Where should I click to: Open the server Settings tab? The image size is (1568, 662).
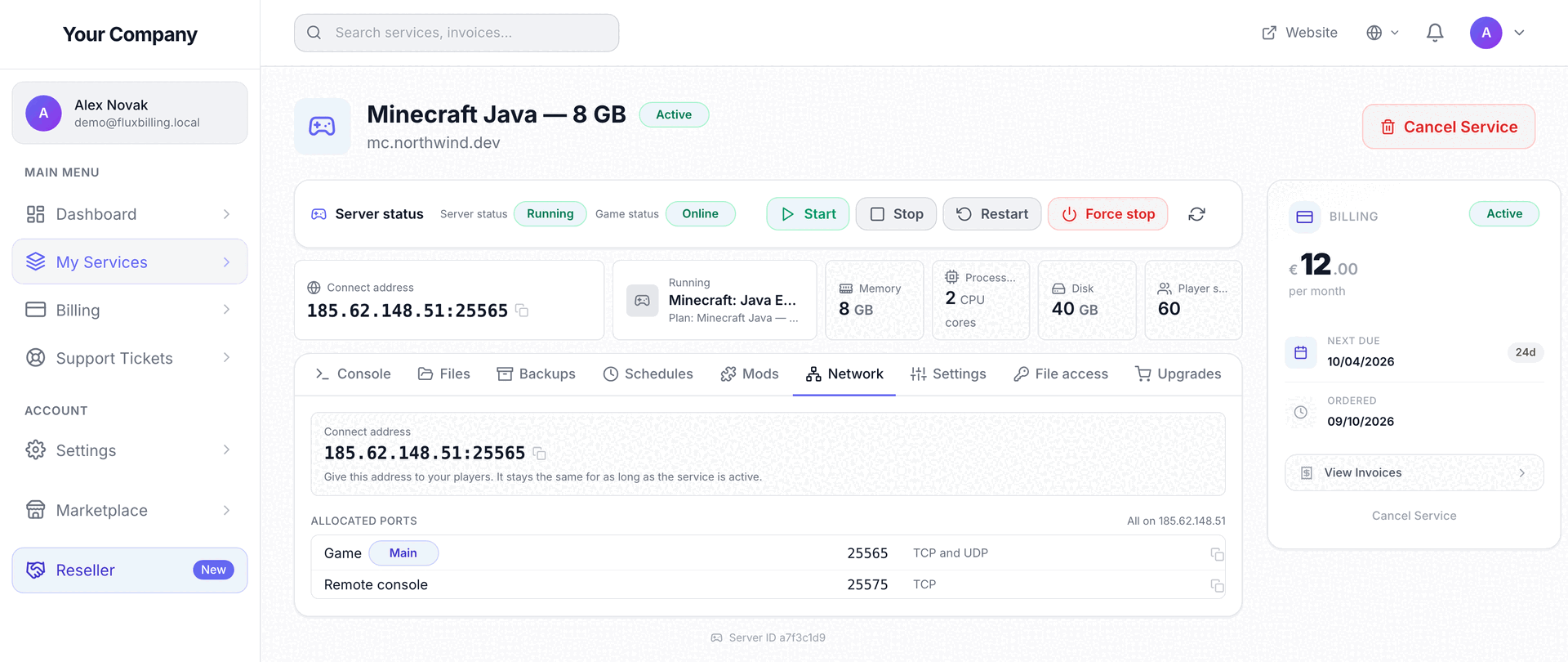click(x=948, y=373)
